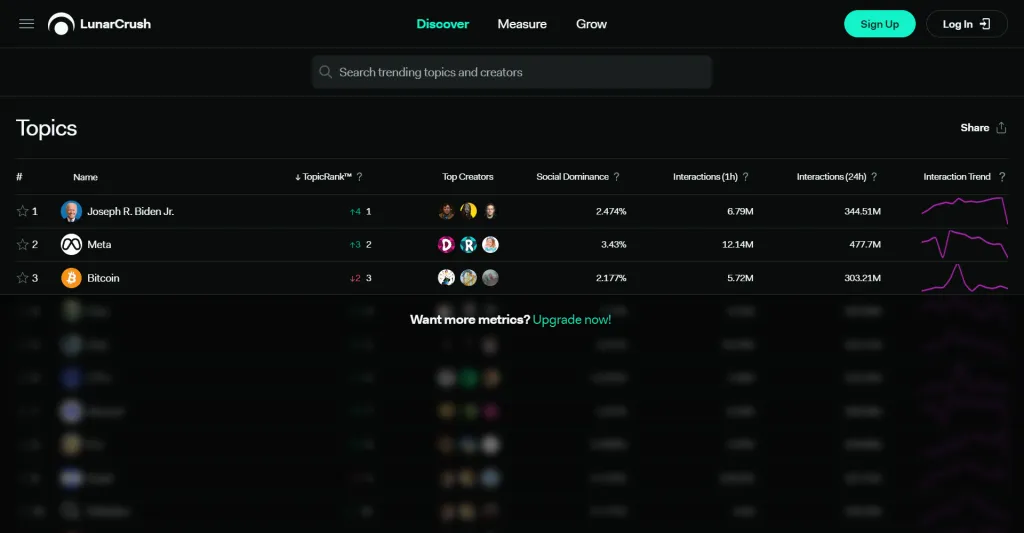
Task: Follow the Upgrade now! link
Action: (572, 320)
